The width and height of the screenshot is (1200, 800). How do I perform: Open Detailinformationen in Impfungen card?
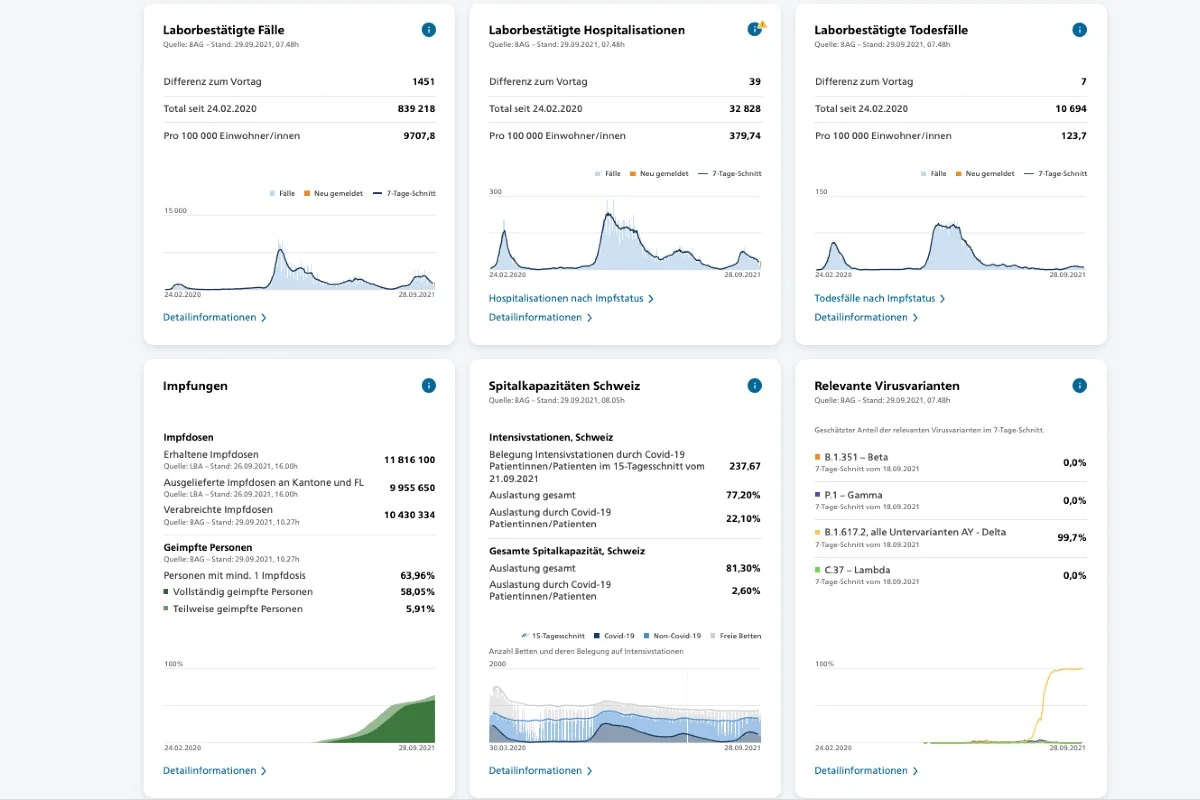click(x=215, y=771)
